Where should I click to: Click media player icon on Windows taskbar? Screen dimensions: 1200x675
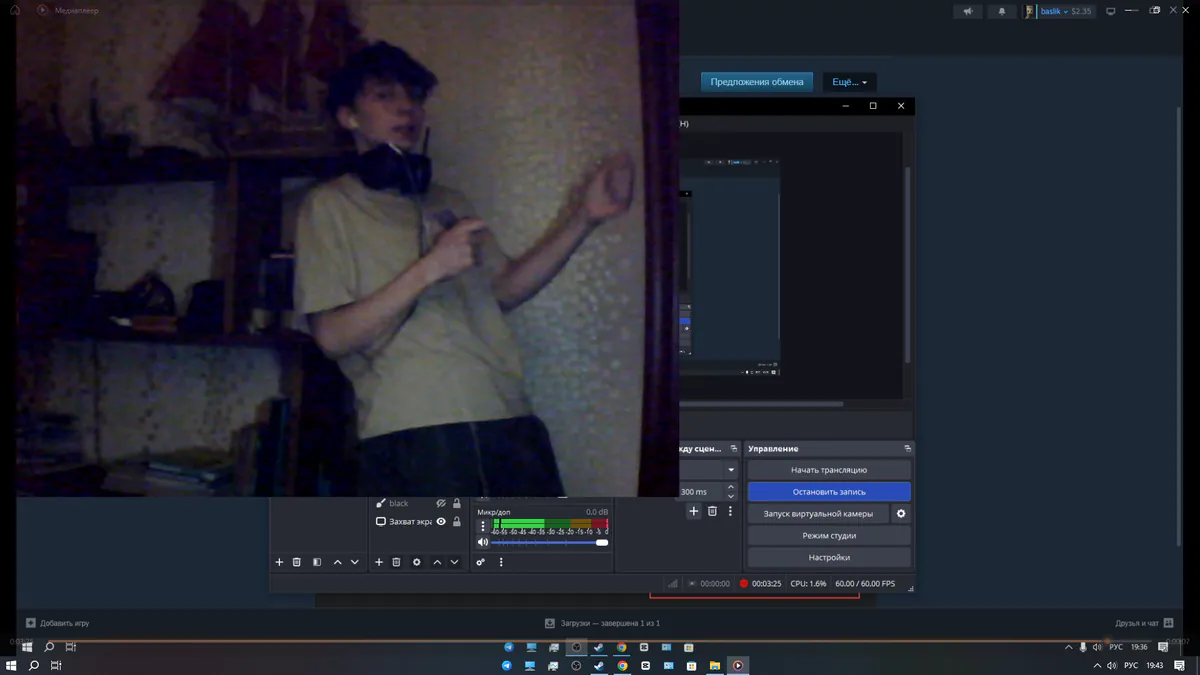[738, 665]
